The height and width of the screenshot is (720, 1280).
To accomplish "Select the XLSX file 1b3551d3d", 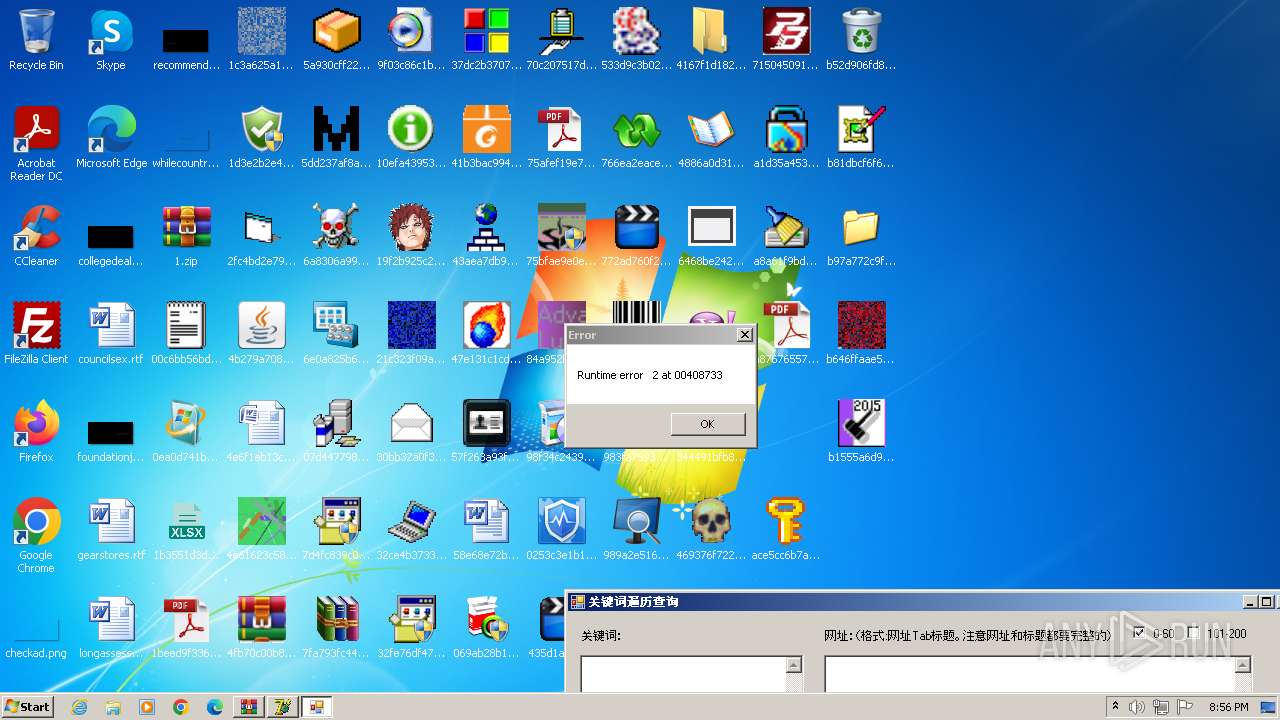I will click(186, 530).
